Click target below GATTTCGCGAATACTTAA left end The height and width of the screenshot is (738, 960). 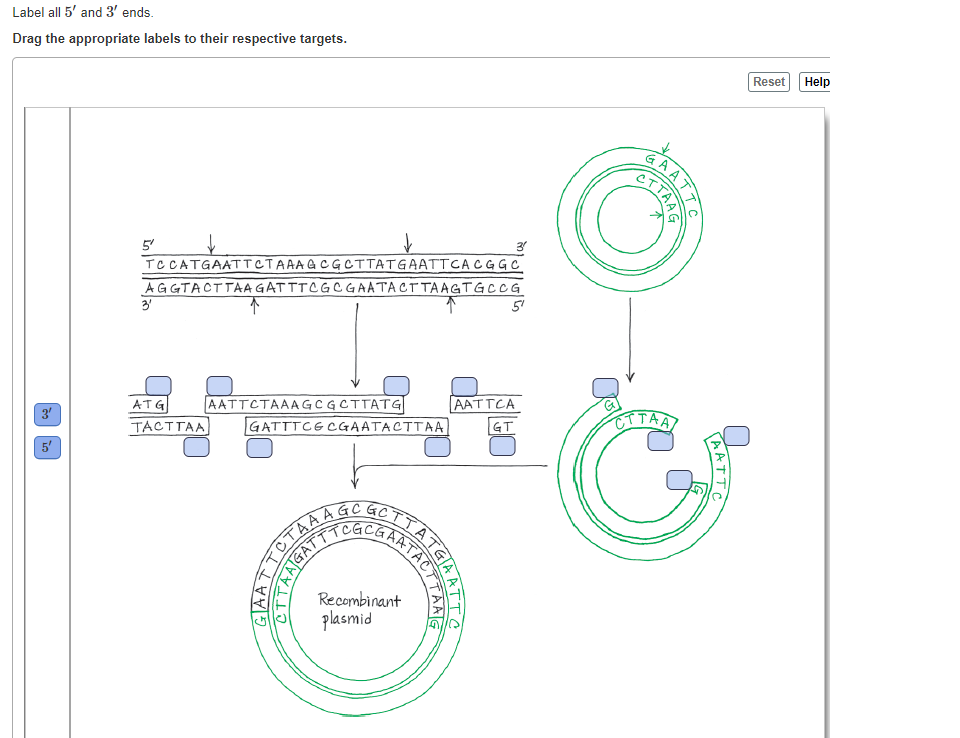(x=259, y=448)
